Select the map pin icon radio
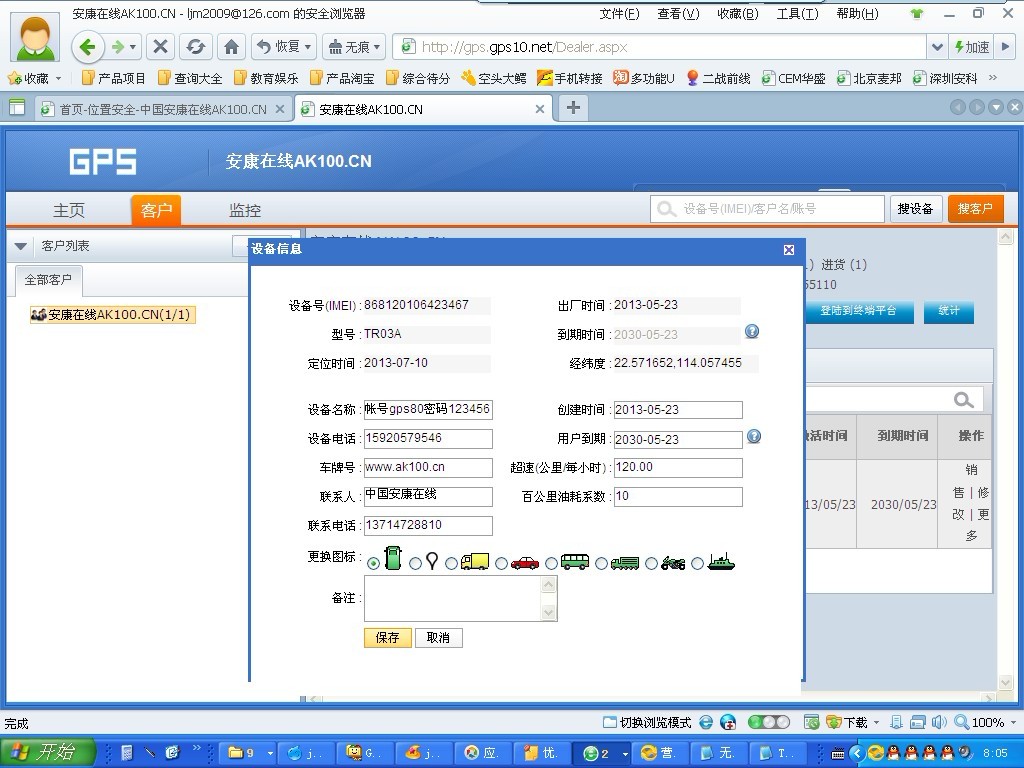Image resolution: width=1024 pixels, height=768 pixels. pyautogui.click(x=415, y=563)
